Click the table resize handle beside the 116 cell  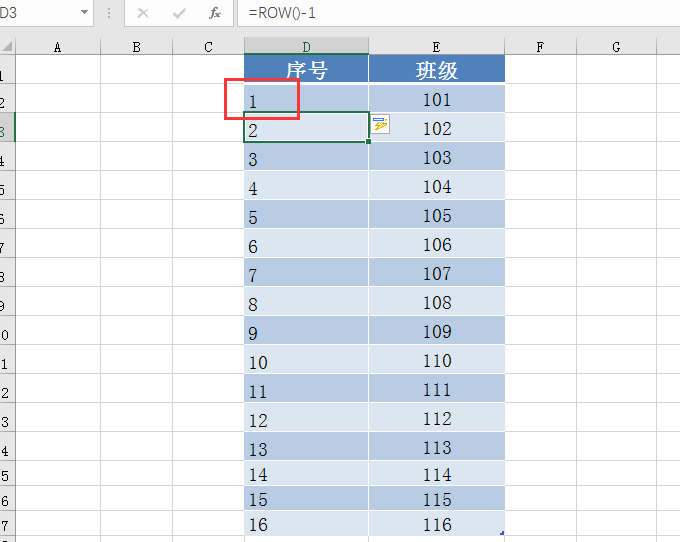click(x=502, y=533)
